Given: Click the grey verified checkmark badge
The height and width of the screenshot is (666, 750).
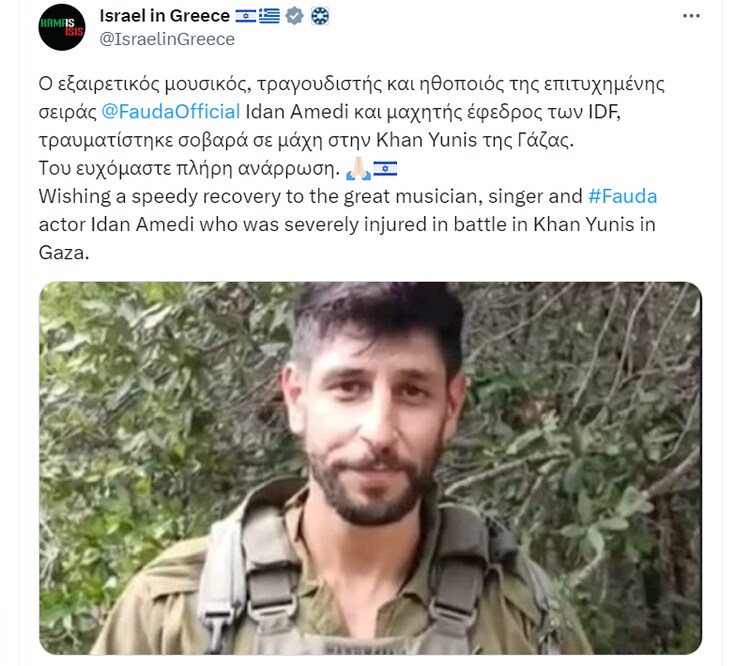Looking at the screenshot, I should click(x=294, y=16).
